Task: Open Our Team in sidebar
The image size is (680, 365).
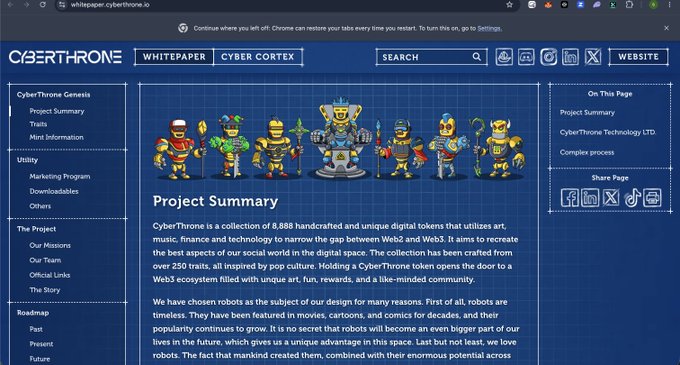Action: (45, 260)
